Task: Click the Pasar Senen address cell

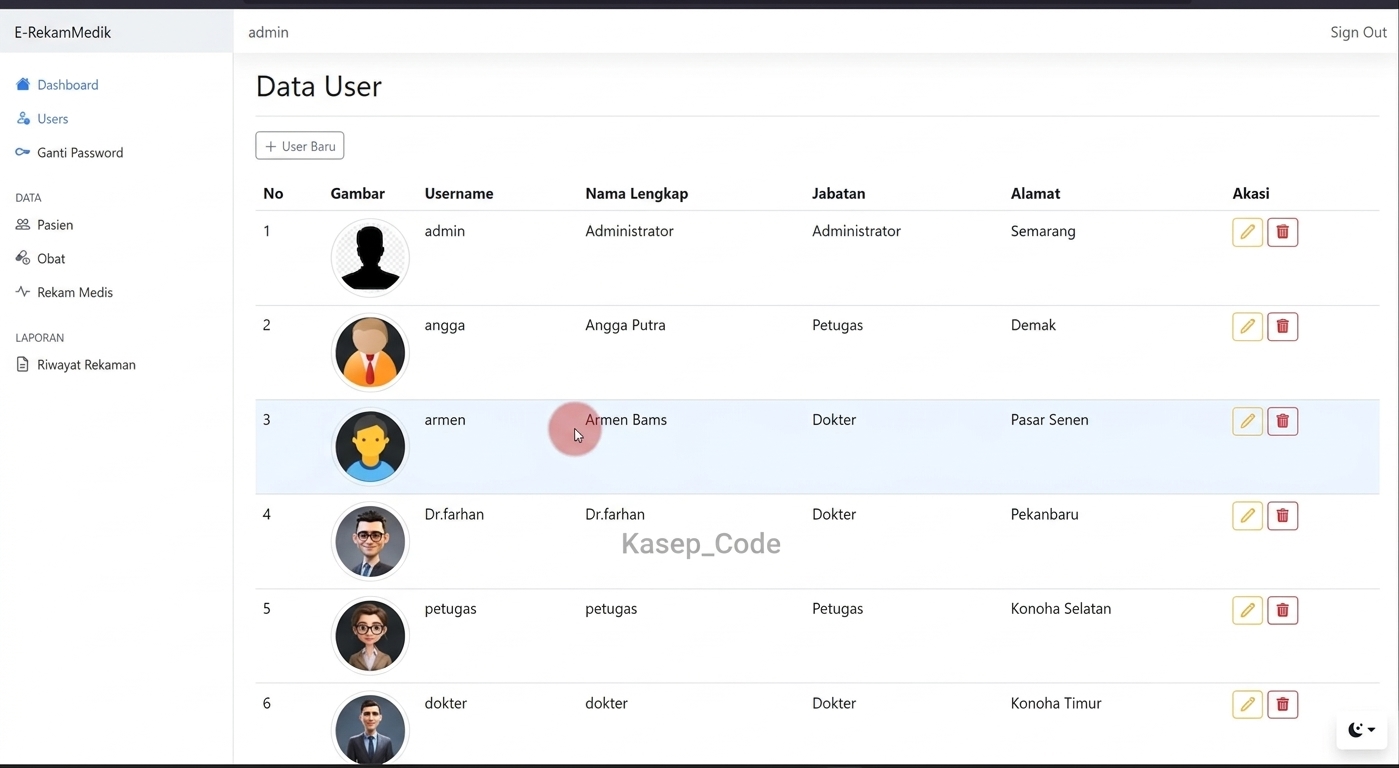Action: pos(1050,420)
